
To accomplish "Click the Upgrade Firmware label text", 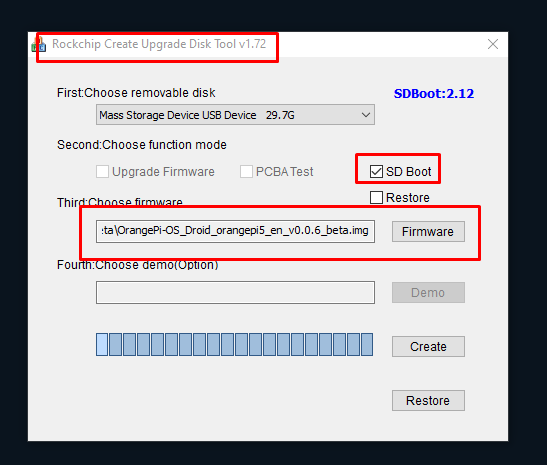I will 163,172.
